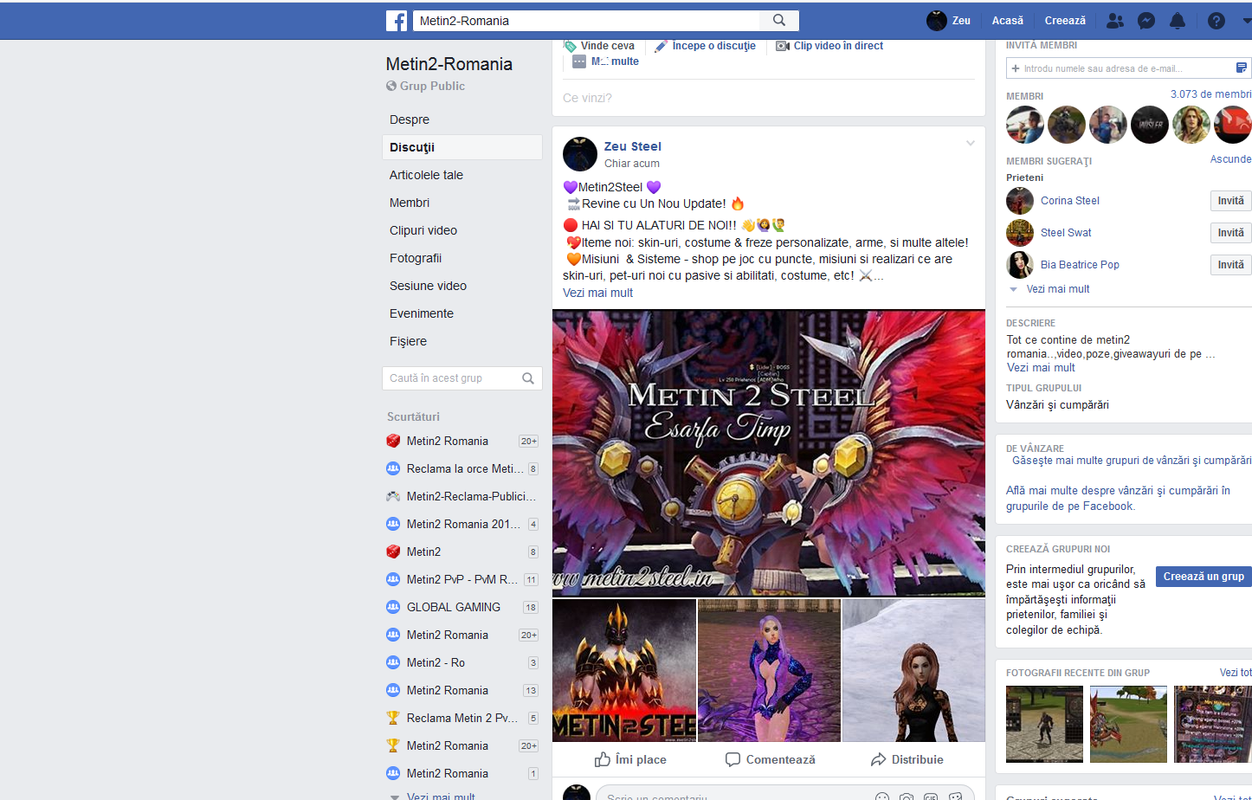Click the group search magnifier icon
The height and width of the screenshot is (800, 1252).
(x=528, y=378)
